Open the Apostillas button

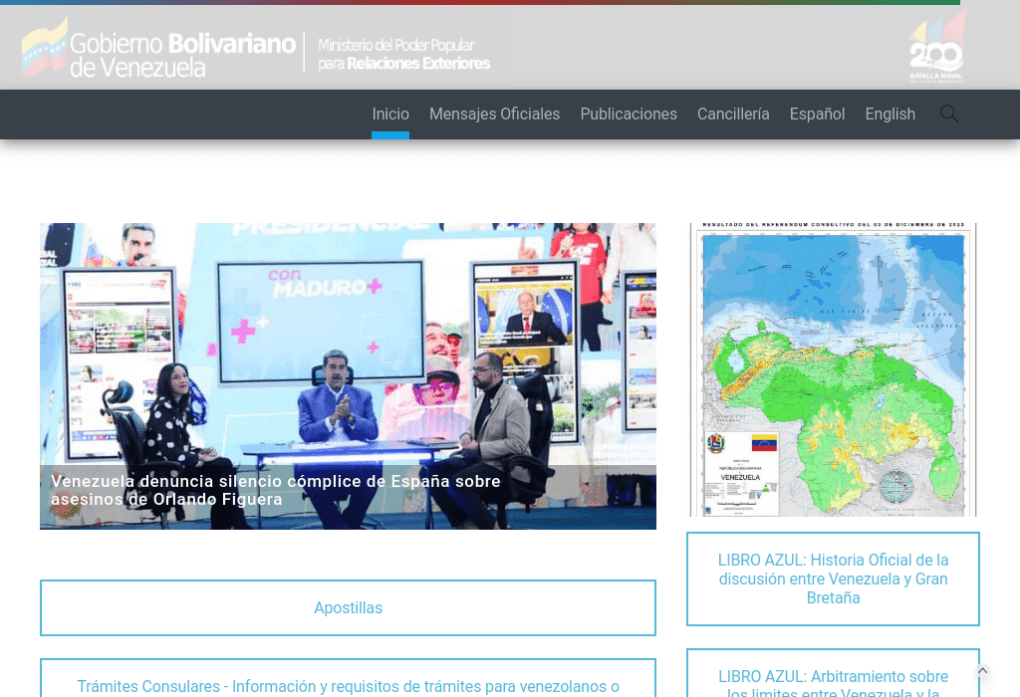point(348,608)
